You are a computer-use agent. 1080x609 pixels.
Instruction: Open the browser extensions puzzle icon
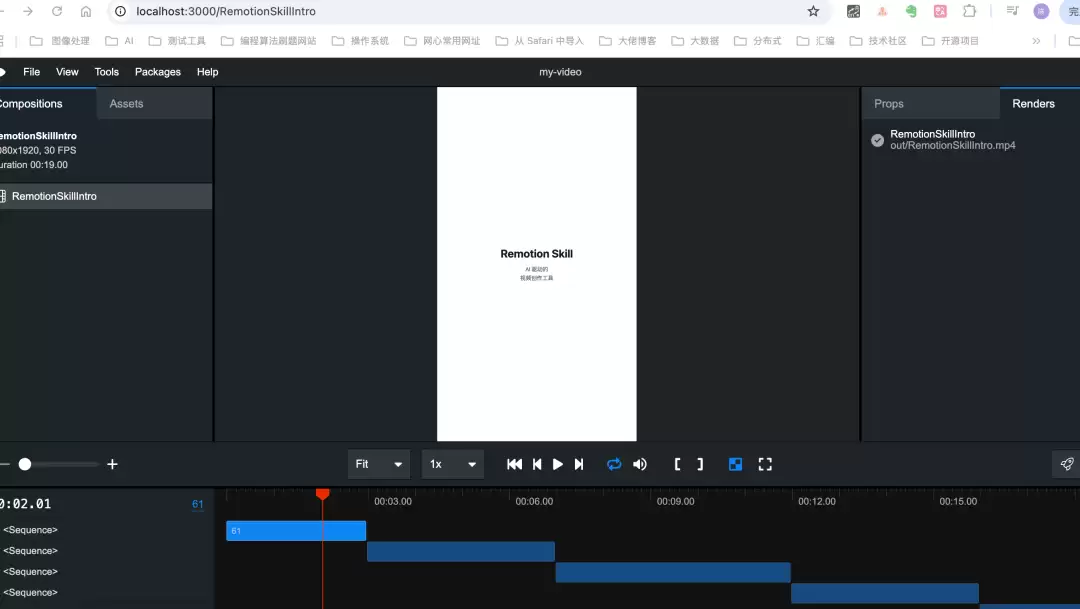coord(970,11)
